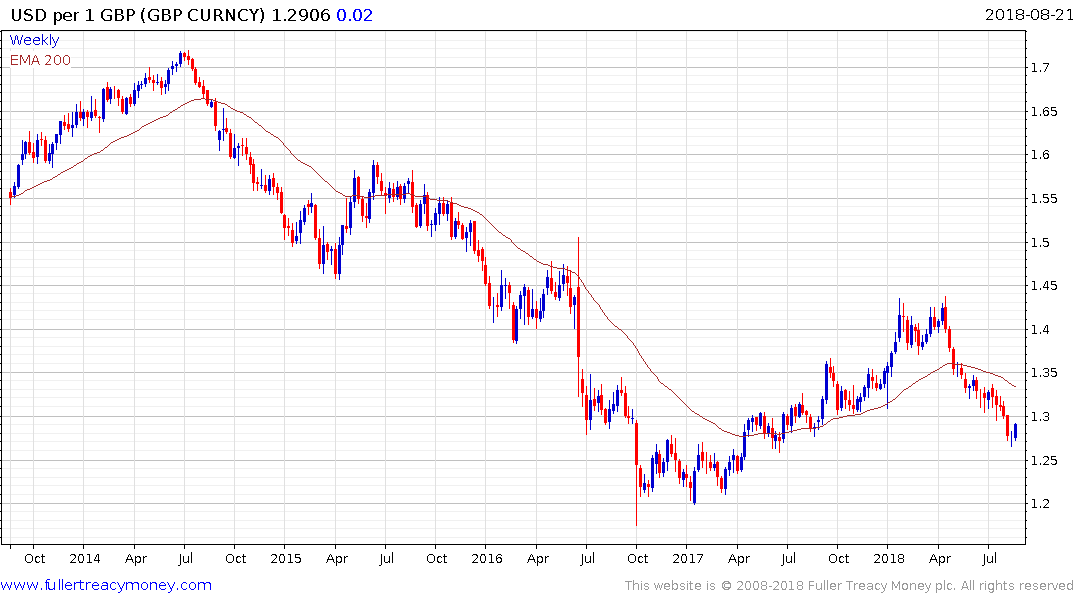Click the blue change value 0.02
Screen dimensions: 1075x600
point(354,15)
